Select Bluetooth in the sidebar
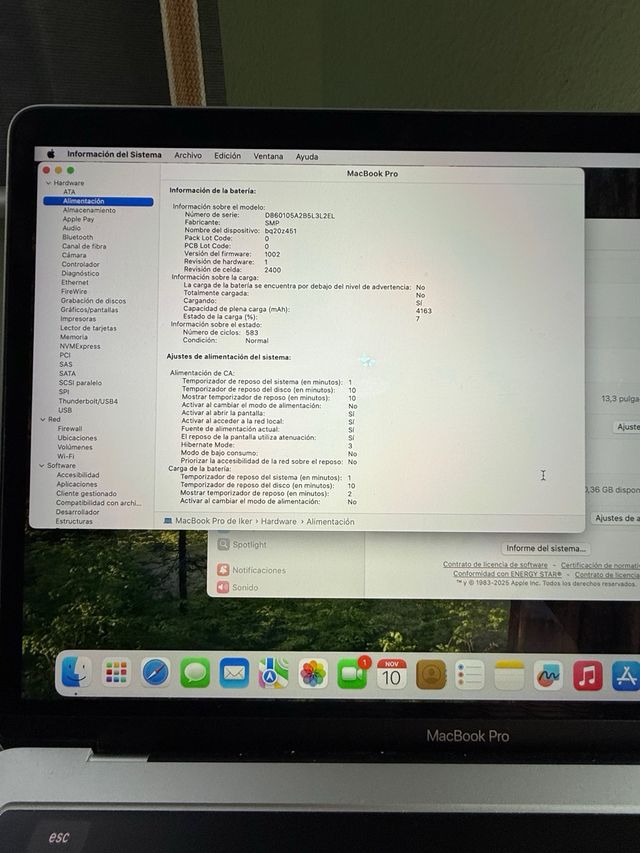 (77, 237)
